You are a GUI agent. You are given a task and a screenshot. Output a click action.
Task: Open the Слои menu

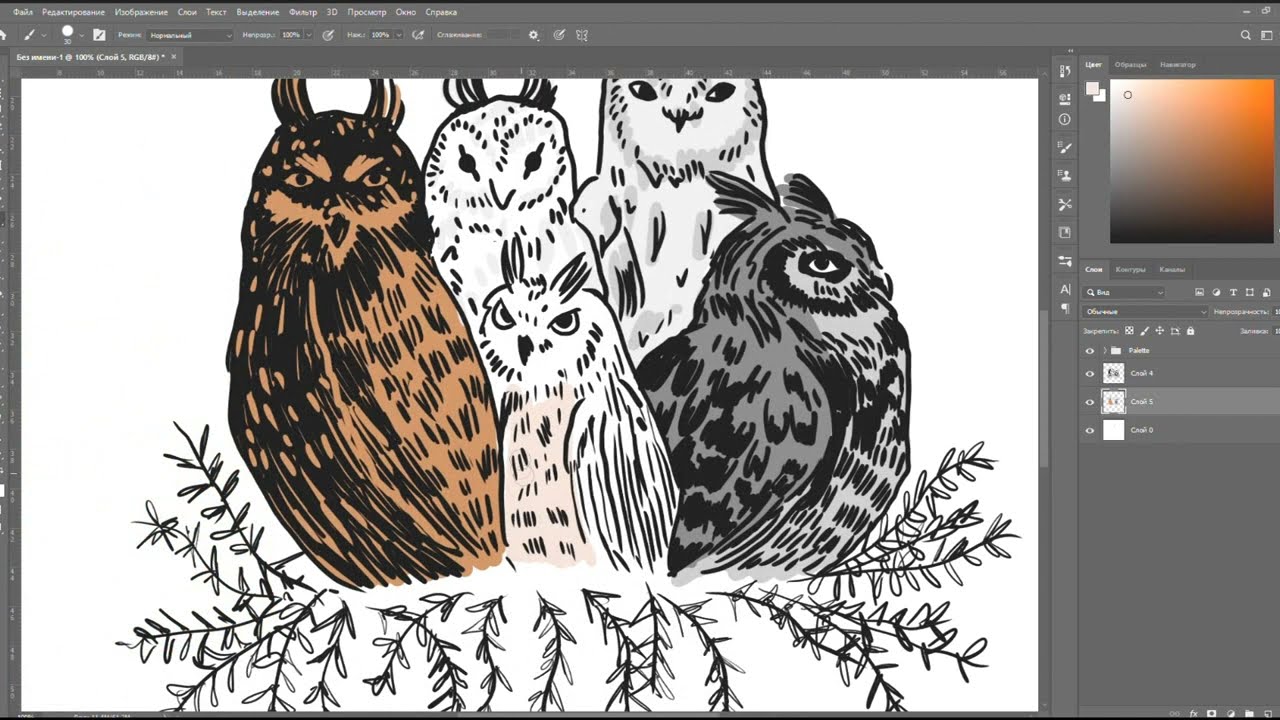coord(187,12)
